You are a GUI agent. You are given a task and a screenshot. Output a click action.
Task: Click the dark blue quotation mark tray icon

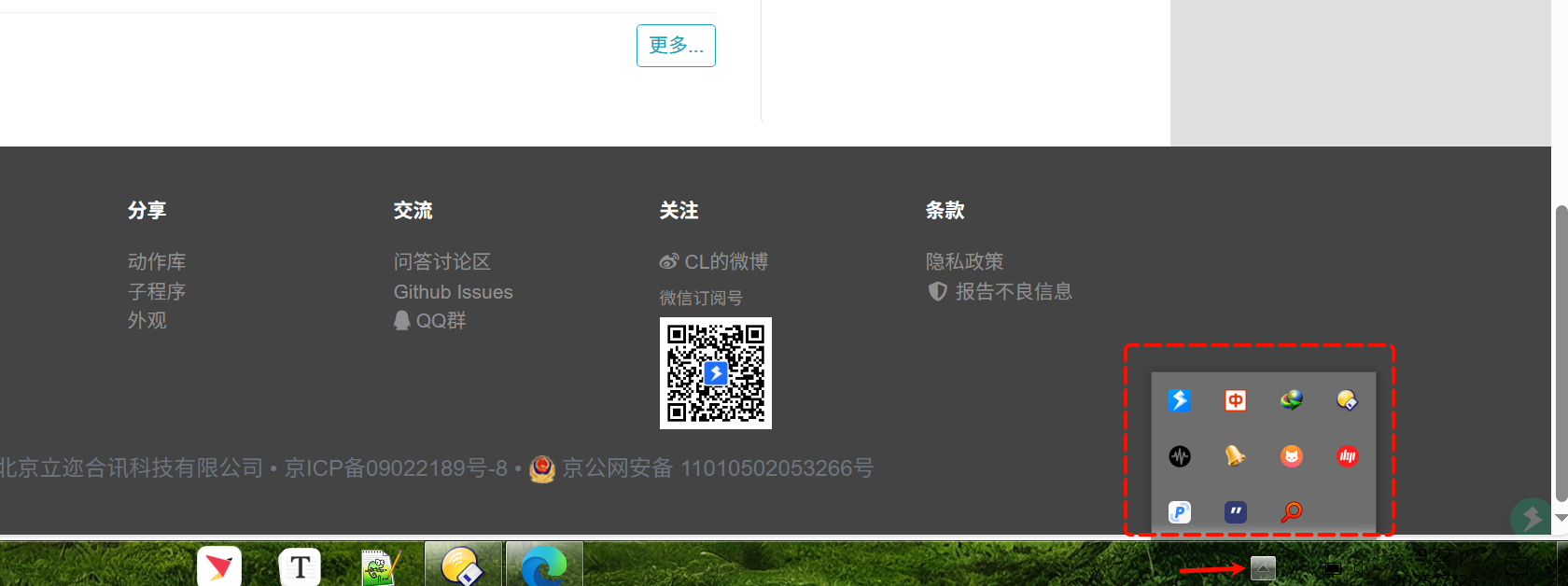pyautogui.click(x=1236, y=511)
